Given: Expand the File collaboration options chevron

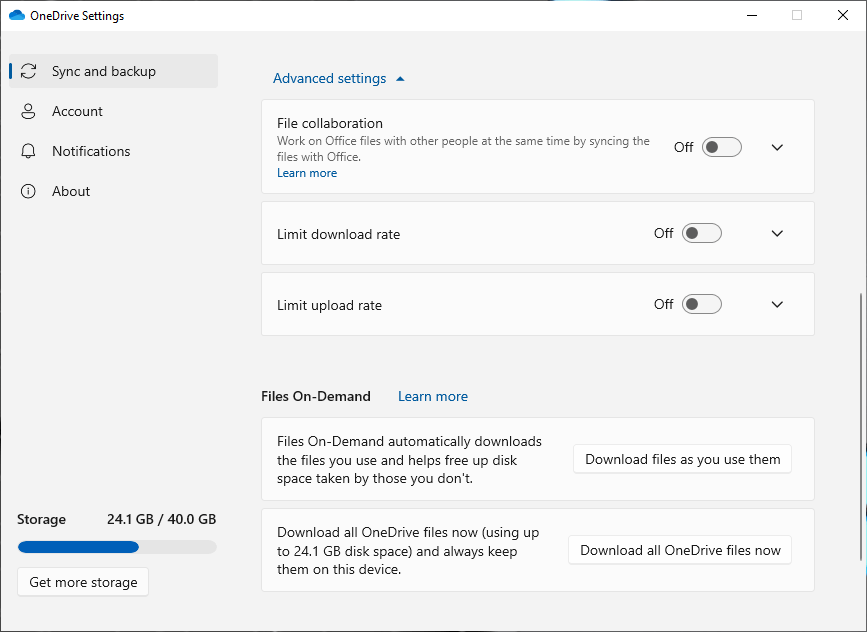Looking at the screenshot, I should point(777,147).
